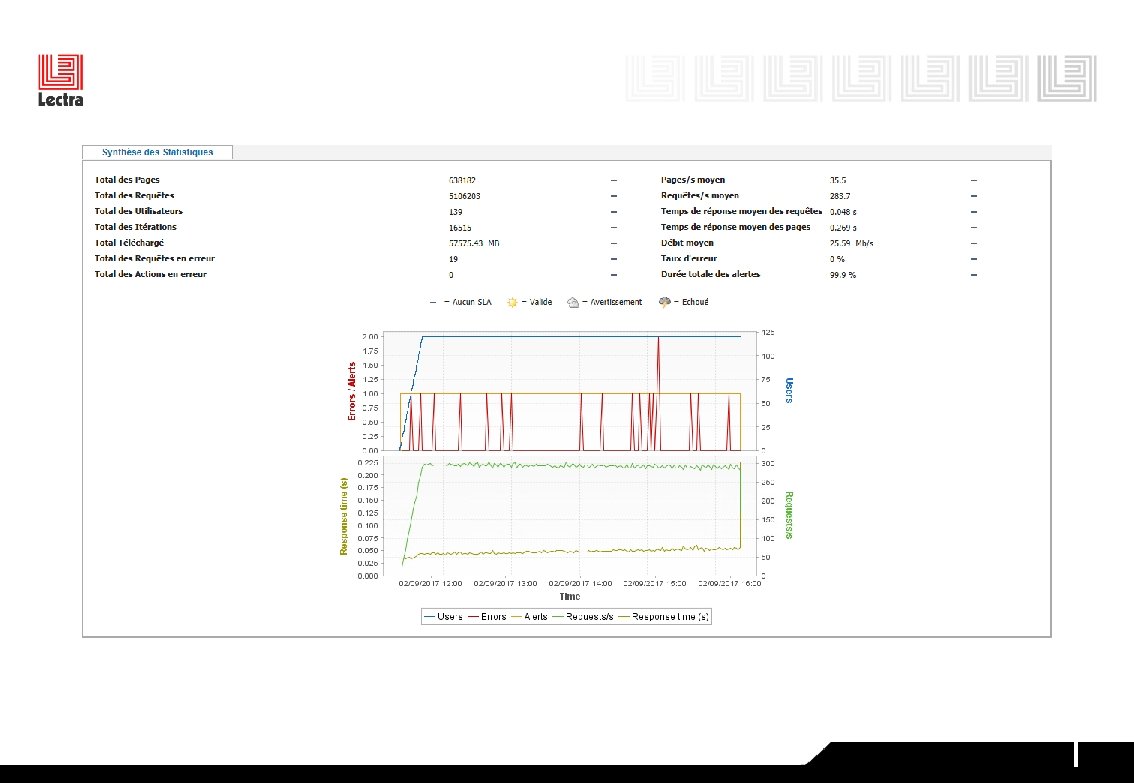Select the Users entry in chart legend
Screen dimensions: 1134x783
pyautogui.click(x=443, y=617)
